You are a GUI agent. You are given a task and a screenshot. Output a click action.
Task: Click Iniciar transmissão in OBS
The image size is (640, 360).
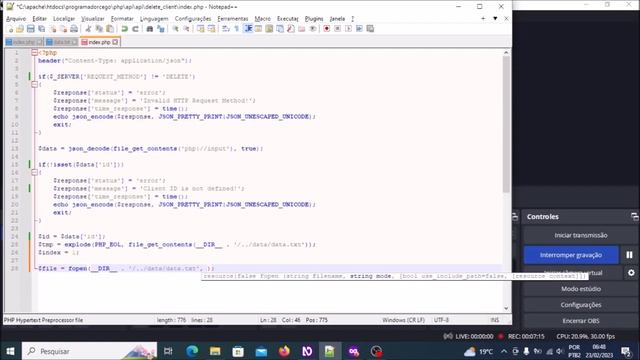click(x=580, y=235)
